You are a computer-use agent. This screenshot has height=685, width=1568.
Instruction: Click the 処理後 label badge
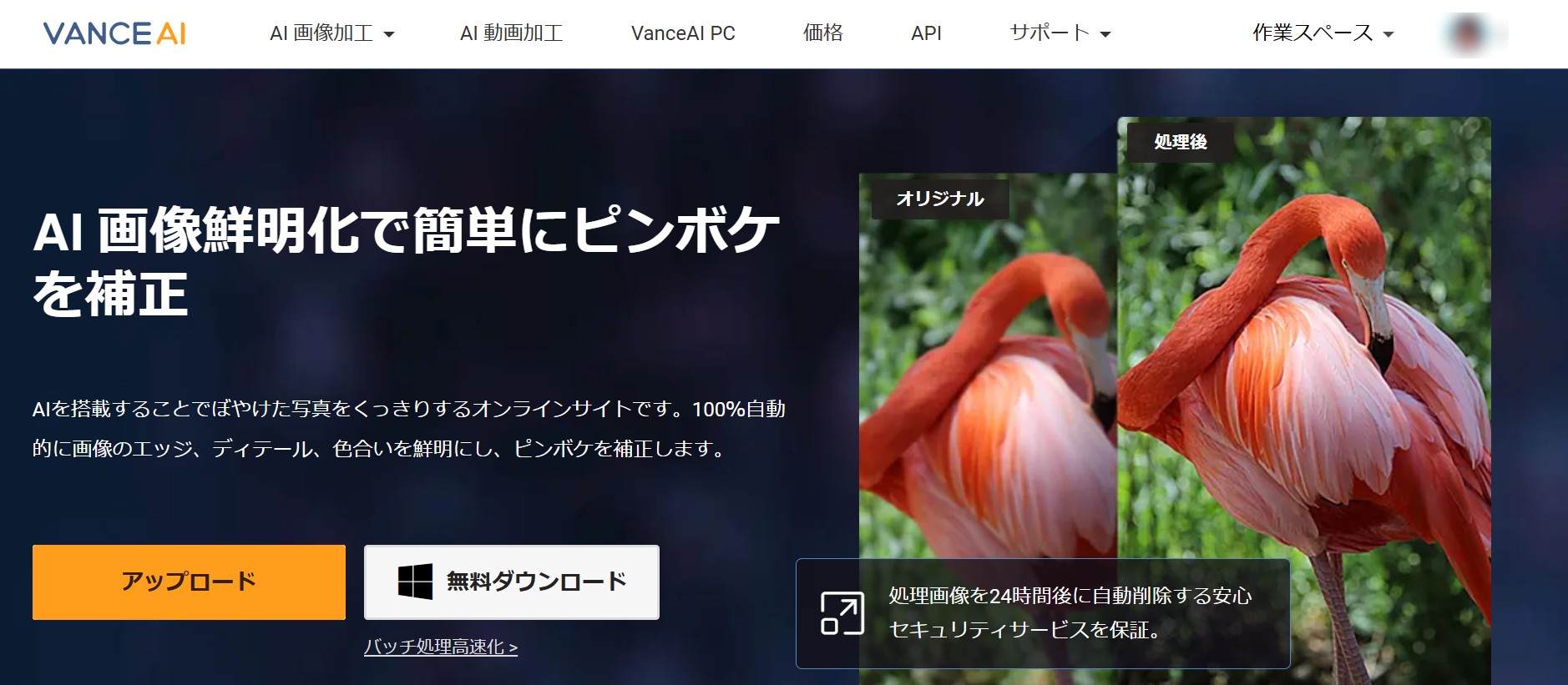[x=1181, y=142]
